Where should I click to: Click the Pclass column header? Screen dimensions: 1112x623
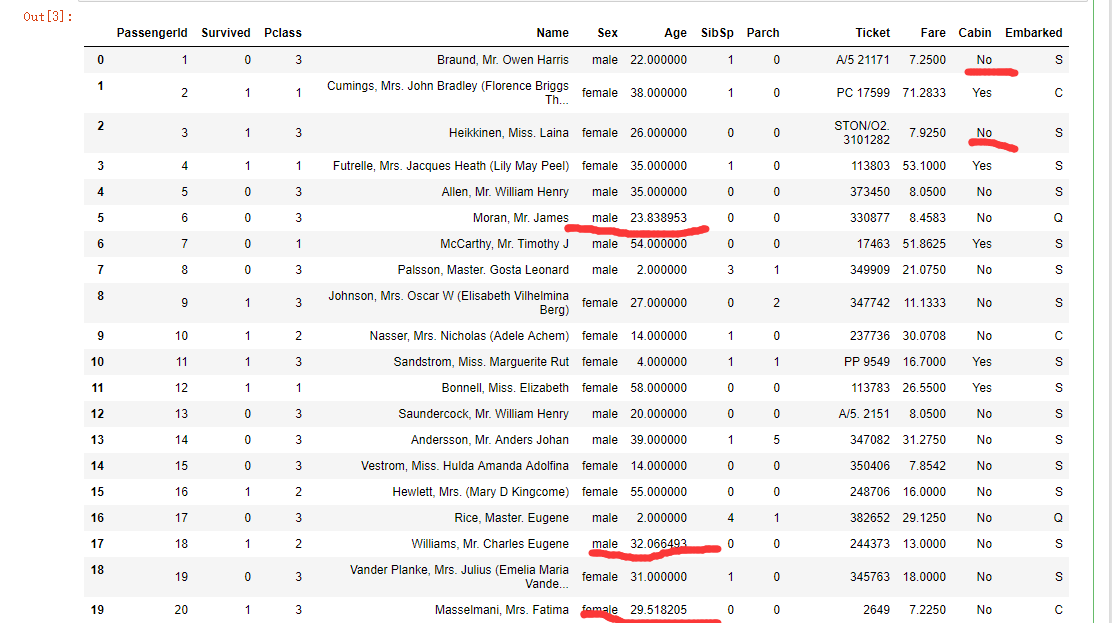point(283,33)
